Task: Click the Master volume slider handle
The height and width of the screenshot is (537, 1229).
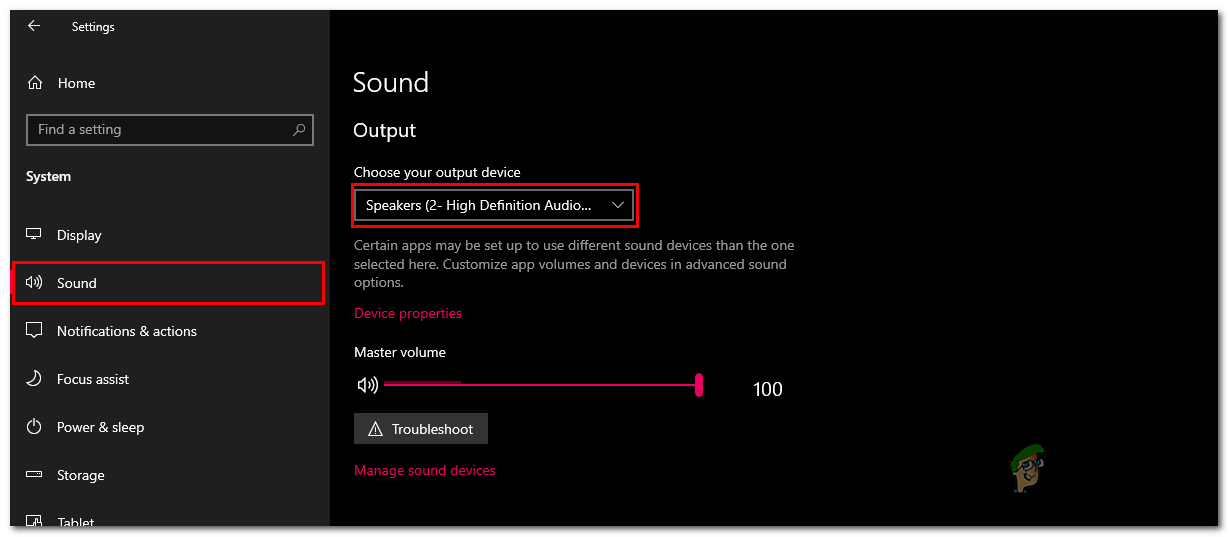Action: 699,385
